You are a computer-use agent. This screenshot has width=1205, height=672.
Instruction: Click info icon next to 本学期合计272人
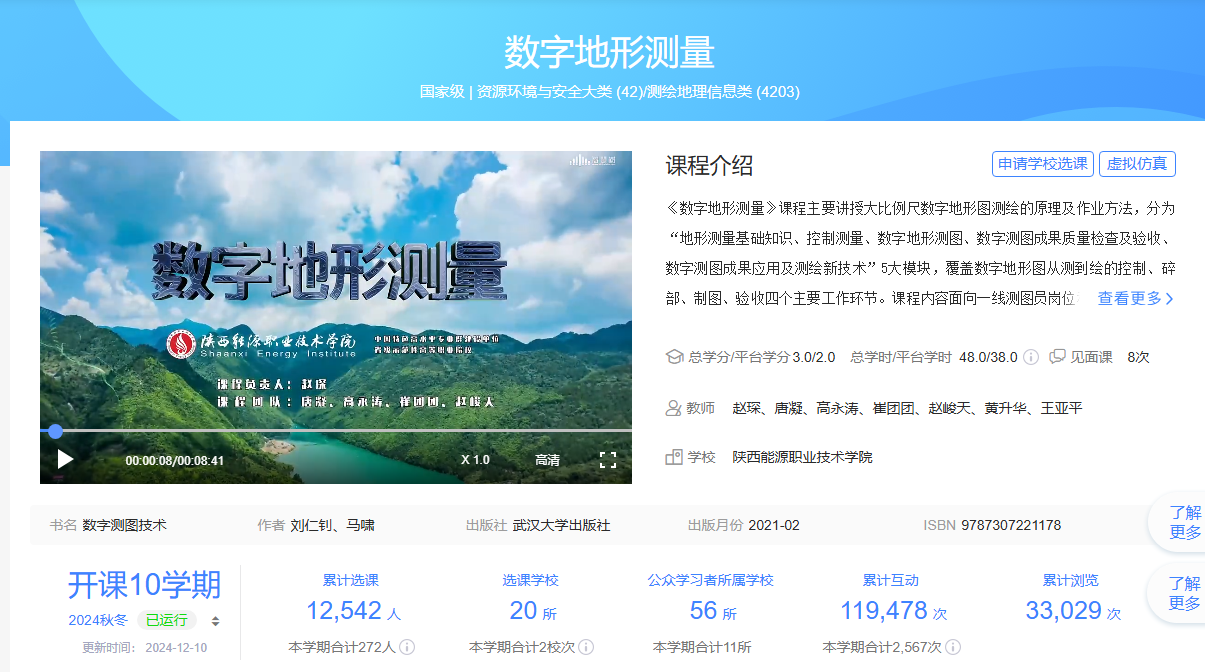[x=407, y=647]
